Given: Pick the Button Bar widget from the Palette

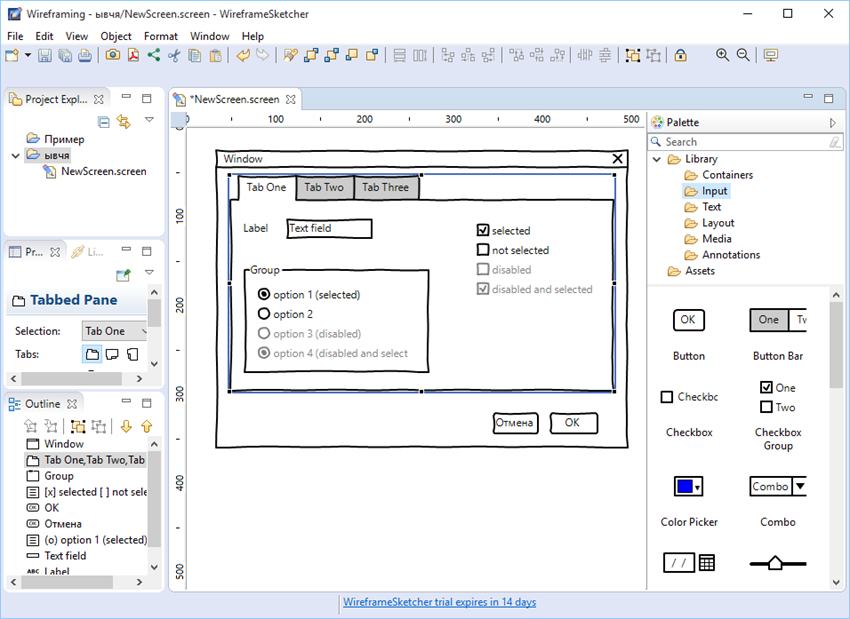Looking at the screenshot, I should tap(778, 335).
